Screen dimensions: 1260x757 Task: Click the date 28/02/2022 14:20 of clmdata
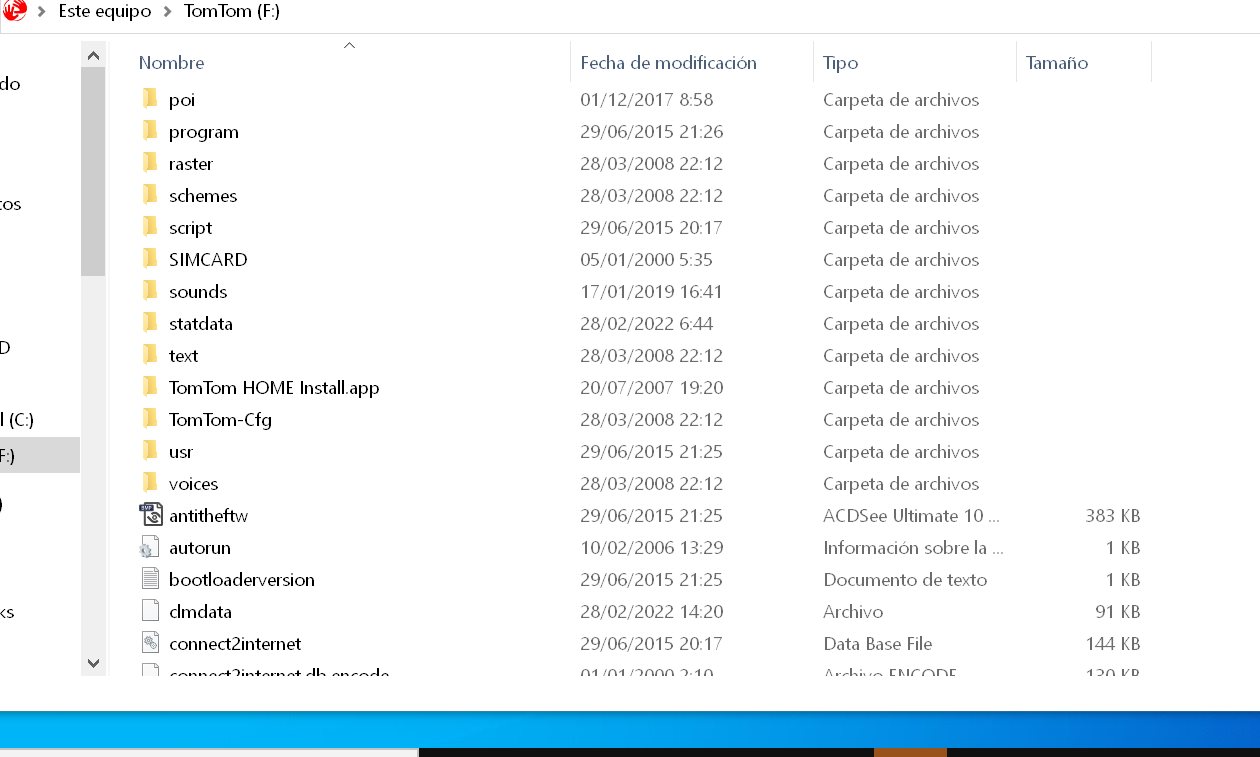pyautogui.click(x=652, y=612)
